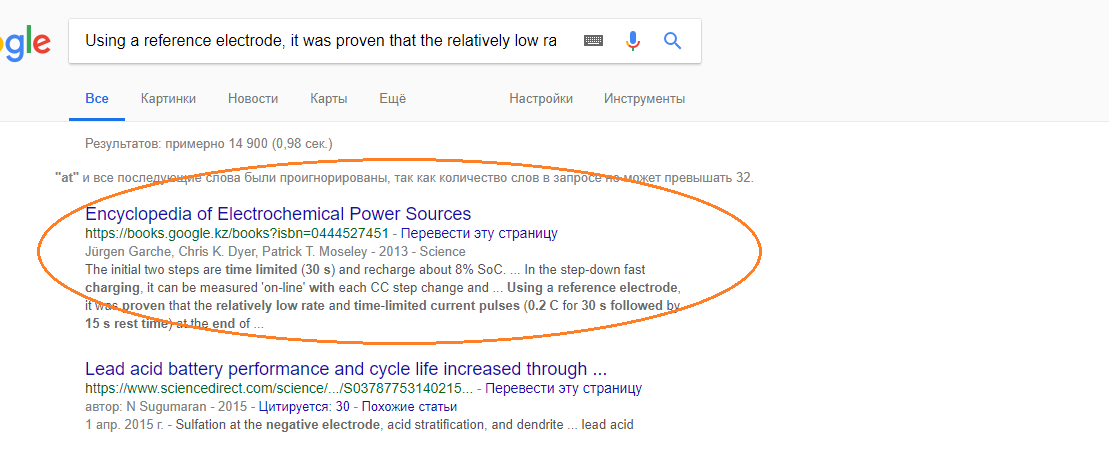Click the sciencedirect.com green URL
The image size is (1109, 460).
(x=278, y=388)
